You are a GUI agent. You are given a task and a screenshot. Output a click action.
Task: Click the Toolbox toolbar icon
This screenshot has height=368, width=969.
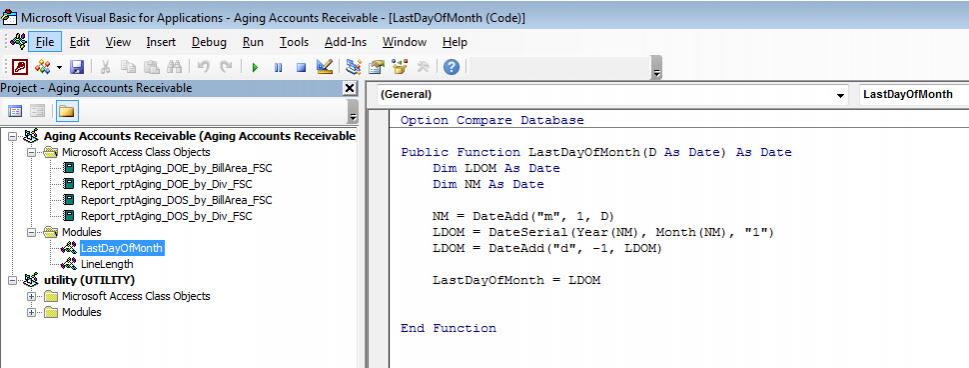[423, 67]
